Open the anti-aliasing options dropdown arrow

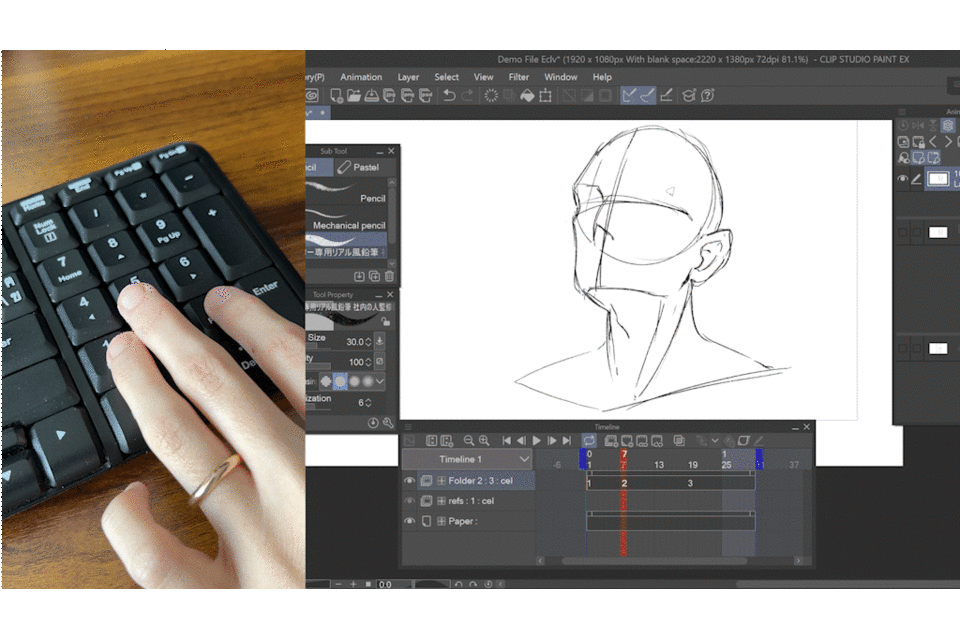pos(380,381)
